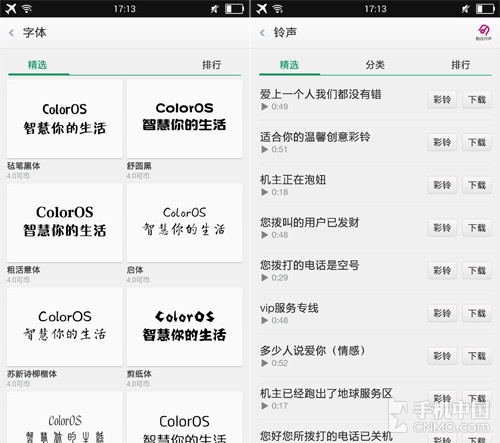Open ringtone 您好您所拨打的电话已关机
Screen dimensions: 500x443
326,436
